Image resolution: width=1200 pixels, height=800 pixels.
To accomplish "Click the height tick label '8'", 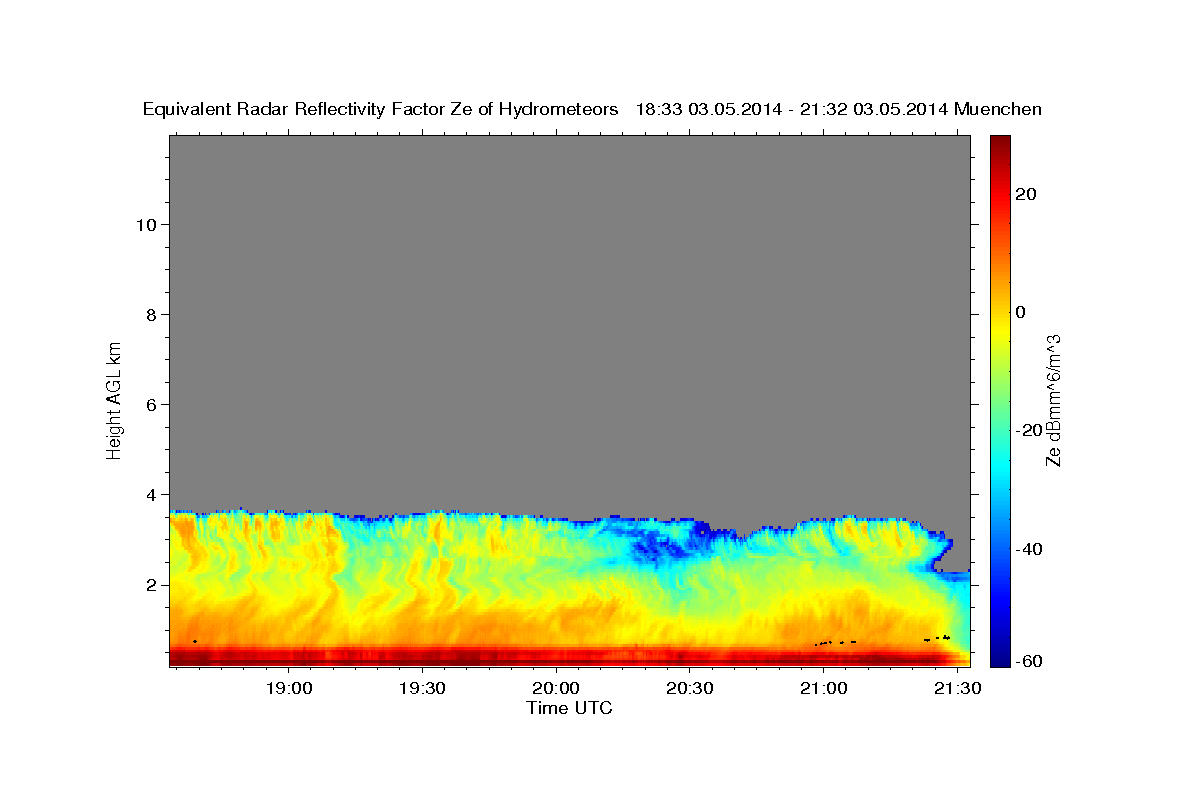I will [x=149, y=314].
